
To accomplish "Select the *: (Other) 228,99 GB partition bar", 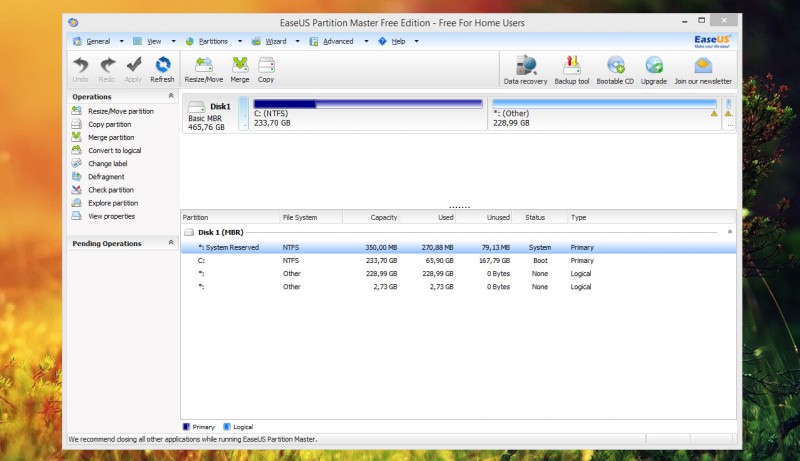I will [605, 113].
